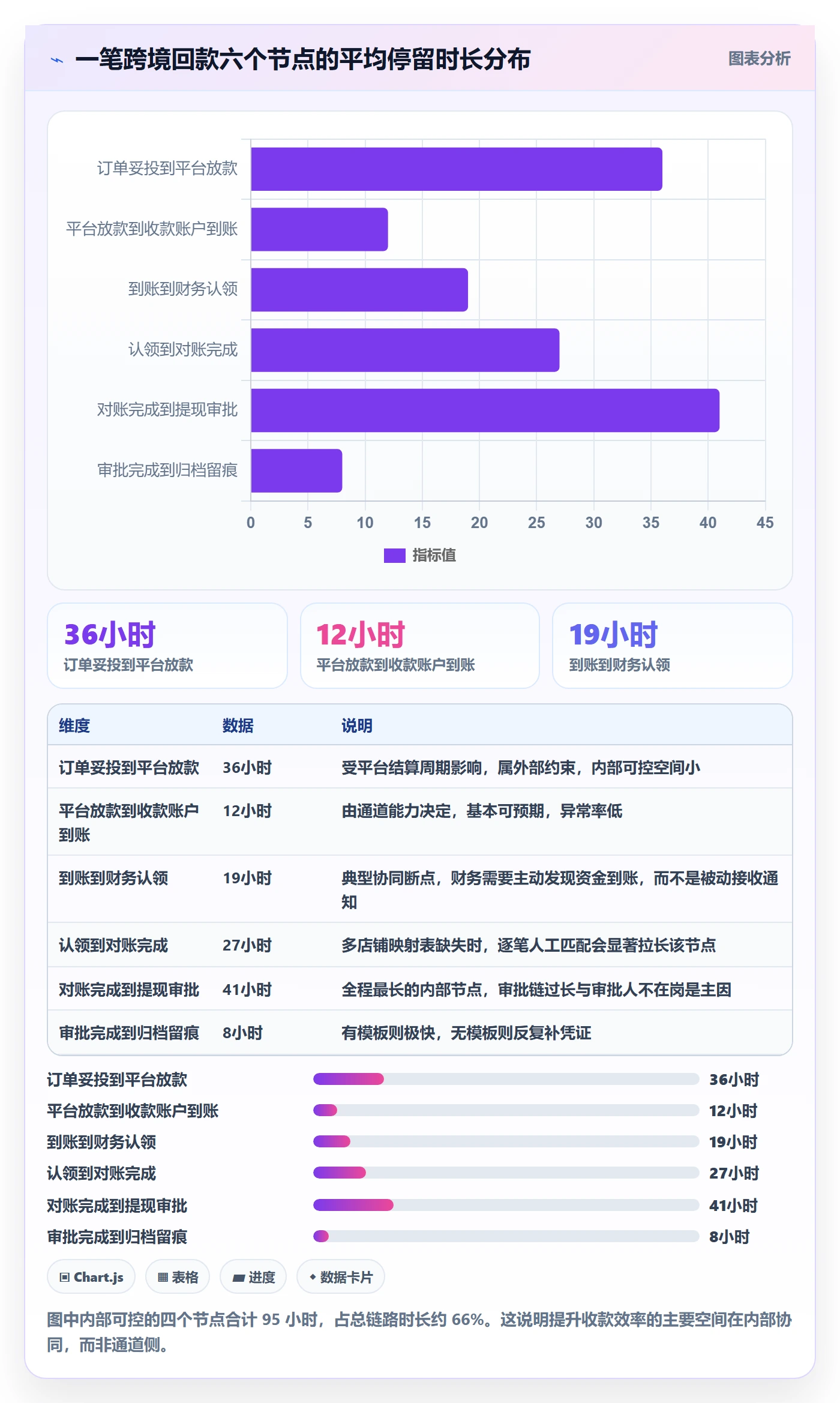The height and width of the screenshot is (1403, 840).
Task: Open the 36小时 data card
Action: click(x=167, y=646)
